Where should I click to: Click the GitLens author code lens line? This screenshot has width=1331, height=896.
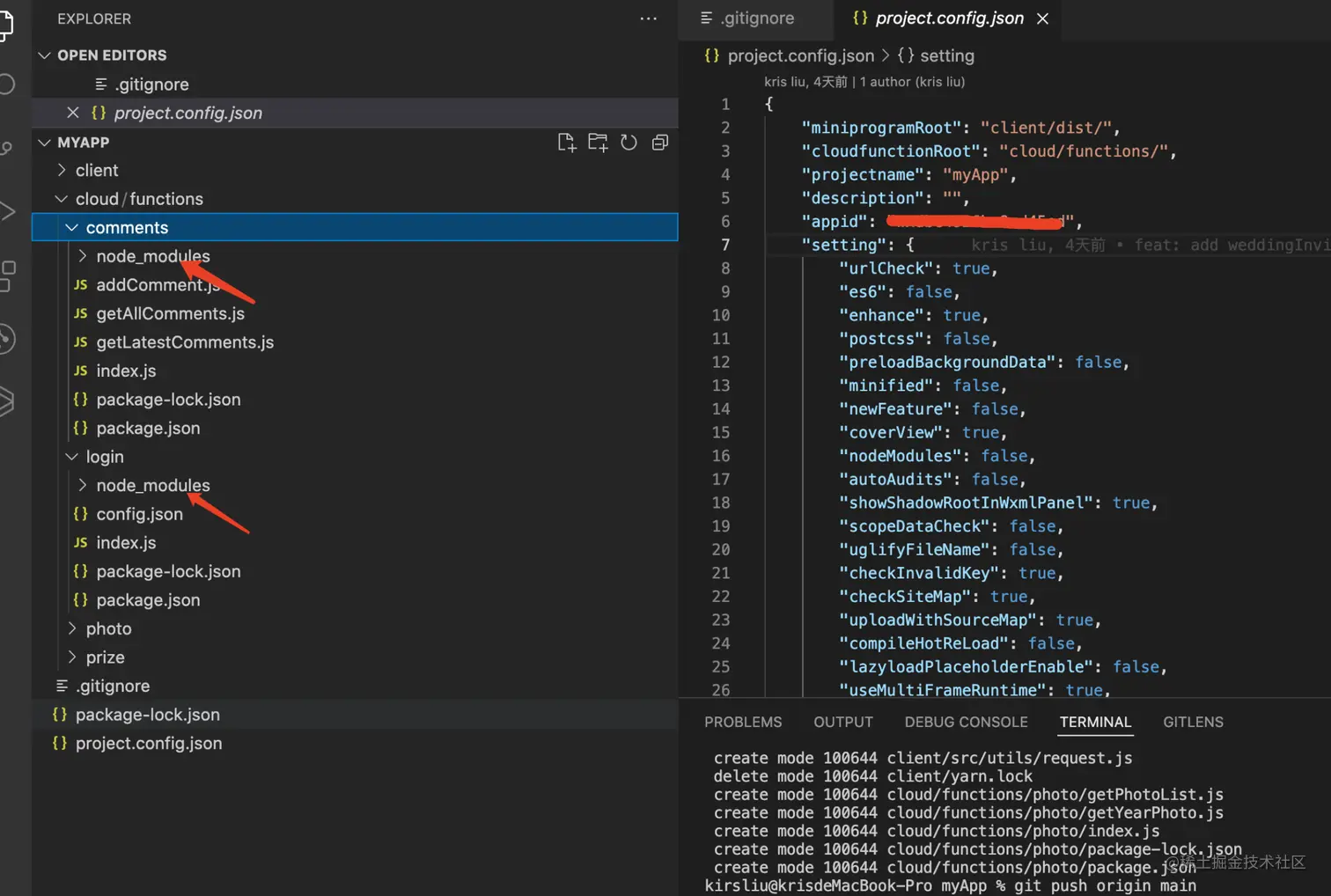(864, 82)
